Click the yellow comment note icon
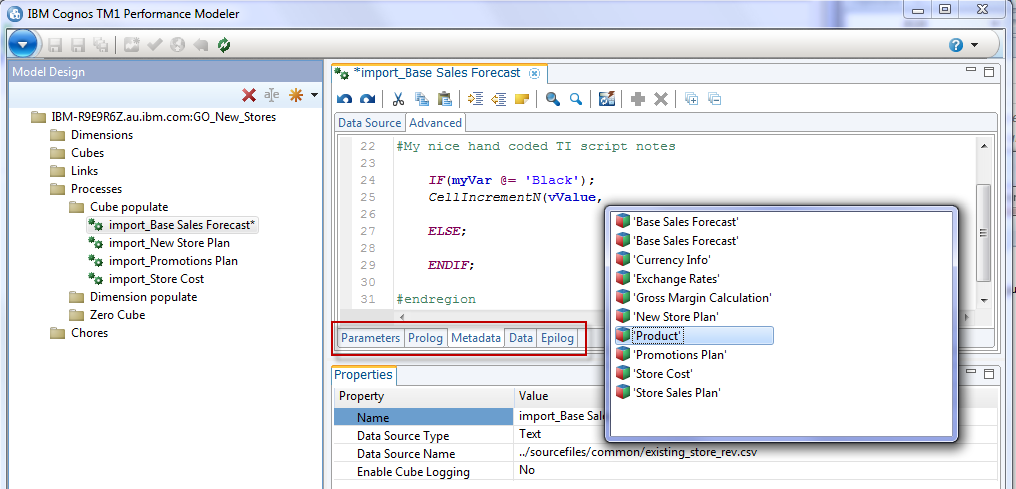 click(522, 99)
